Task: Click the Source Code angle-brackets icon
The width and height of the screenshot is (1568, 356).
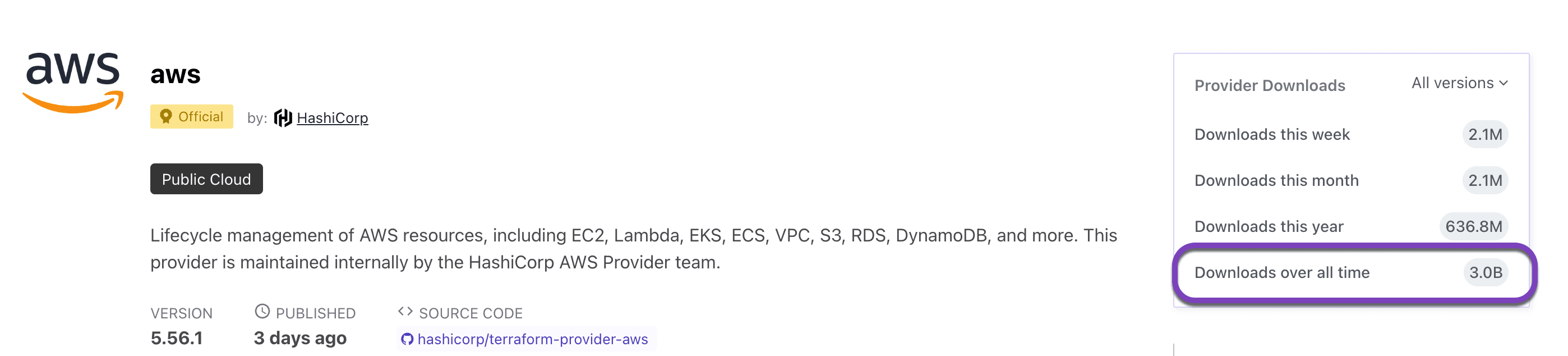Action: click(405, 312)
